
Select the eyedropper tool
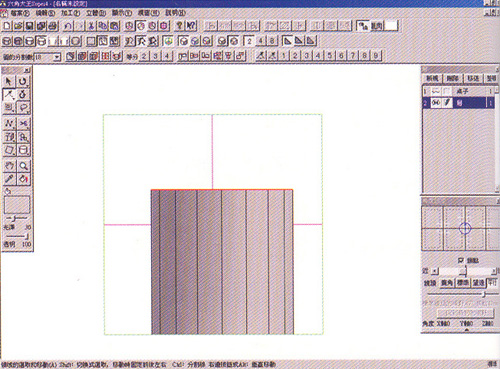(9, 179)
